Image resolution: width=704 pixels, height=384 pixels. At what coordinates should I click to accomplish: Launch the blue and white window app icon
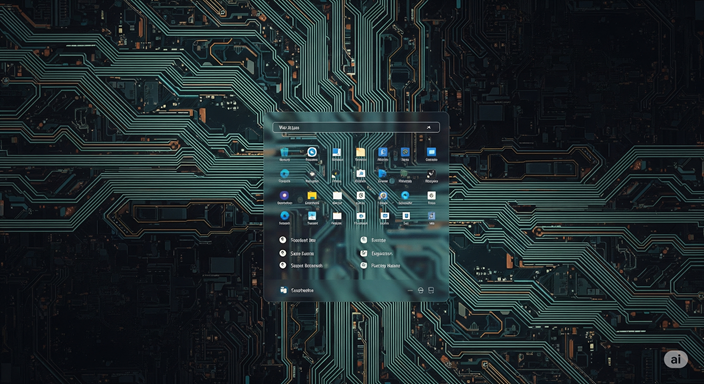337,152
